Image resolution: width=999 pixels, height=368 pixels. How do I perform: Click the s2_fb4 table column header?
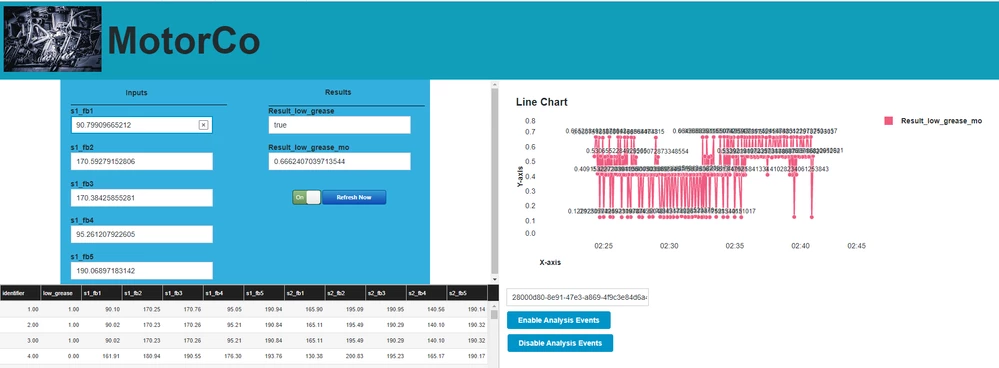(427, 293)
